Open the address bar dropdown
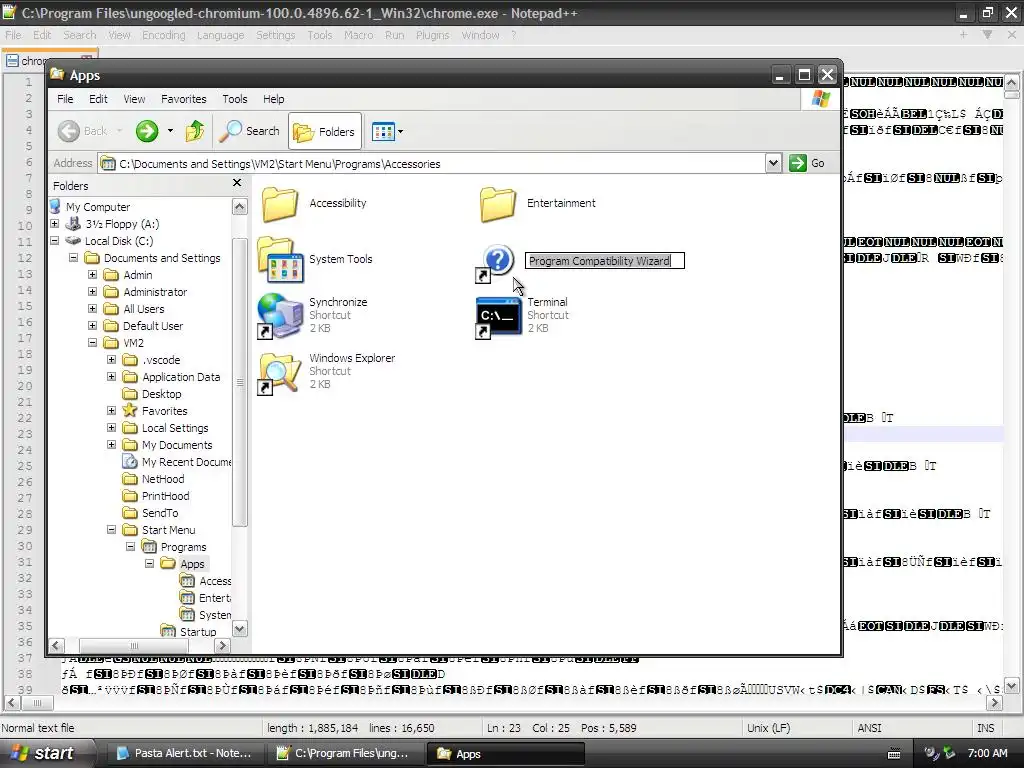The image size is (1024, 768). coord(773,163)
